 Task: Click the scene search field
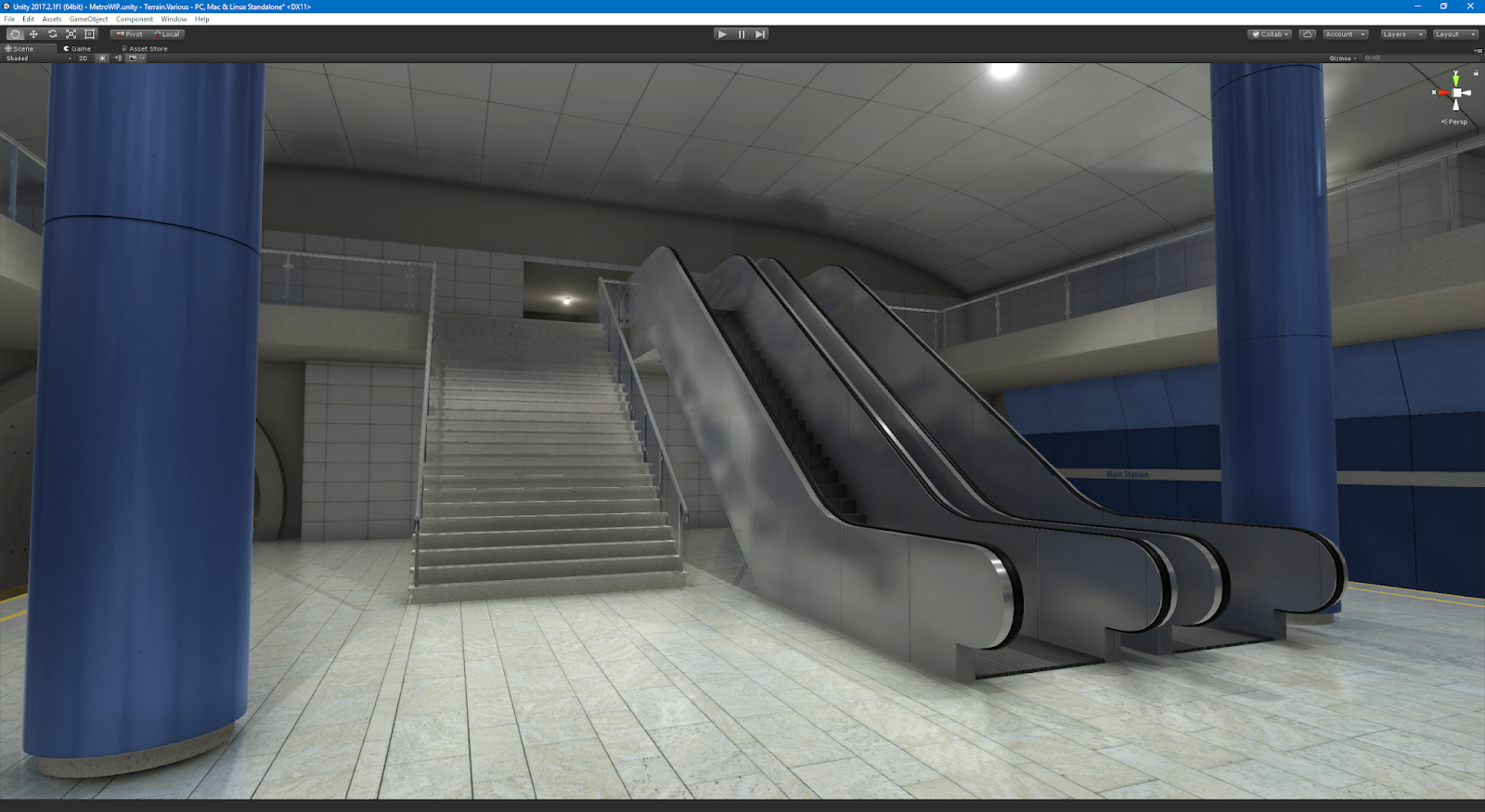click(x=1420, y=58)
